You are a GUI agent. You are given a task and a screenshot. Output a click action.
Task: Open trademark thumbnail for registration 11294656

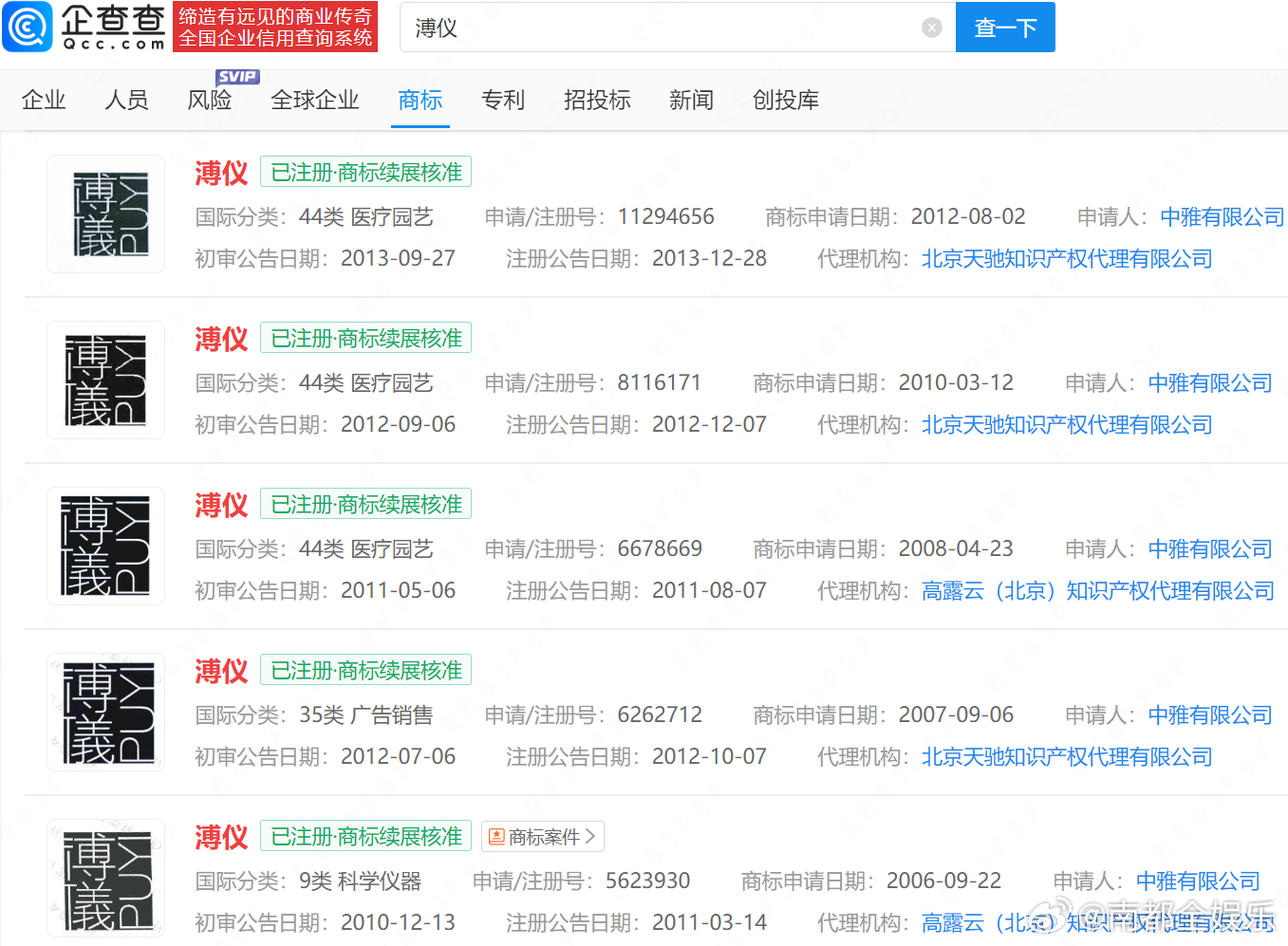click(x=106, y=214)
